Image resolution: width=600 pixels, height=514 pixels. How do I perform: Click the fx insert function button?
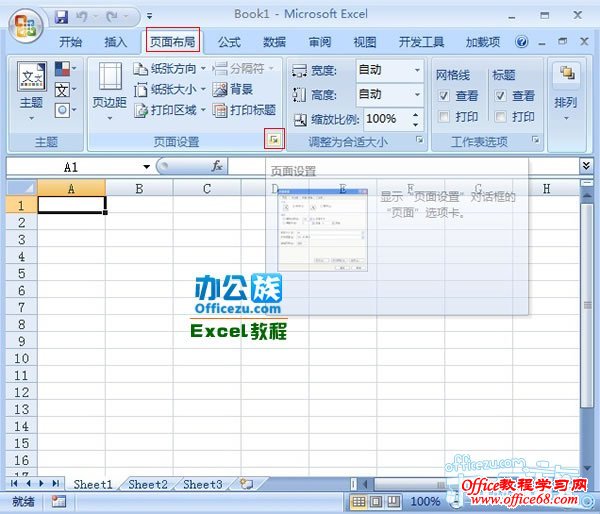point(217,166)
